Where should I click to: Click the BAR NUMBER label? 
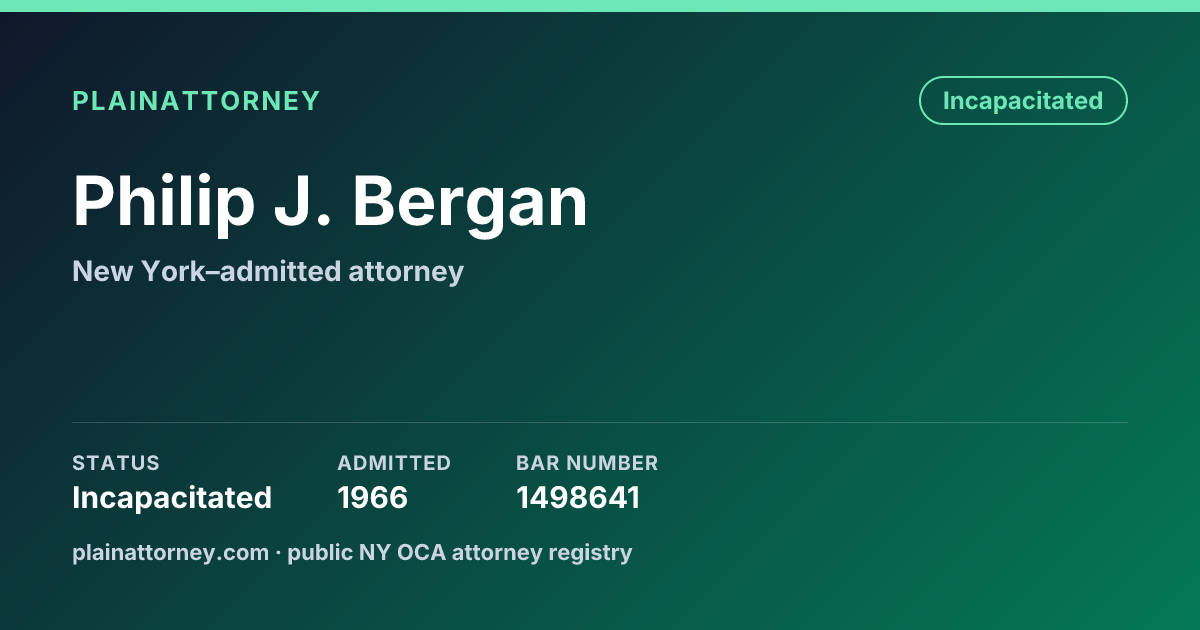(x=587, y=463)
